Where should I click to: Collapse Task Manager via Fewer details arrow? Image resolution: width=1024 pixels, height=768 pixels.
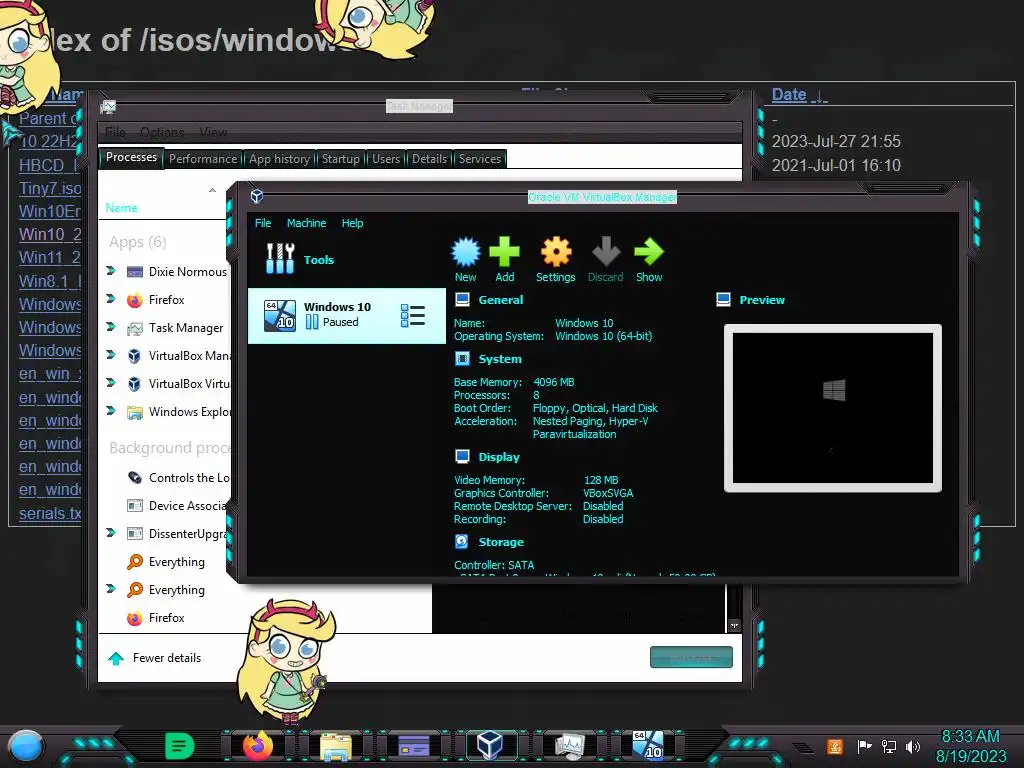point(116,658)
